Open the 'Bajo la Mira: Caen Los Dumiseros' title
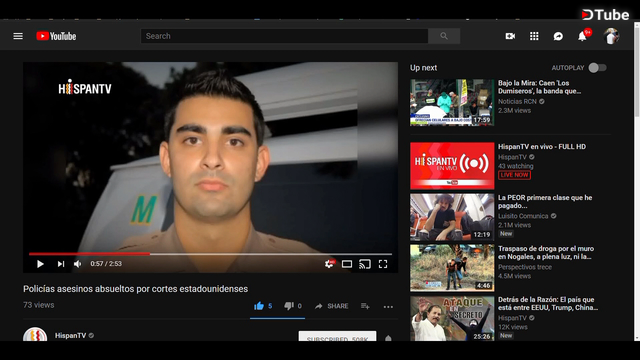 pyautogui.click(x=539, y=87)
